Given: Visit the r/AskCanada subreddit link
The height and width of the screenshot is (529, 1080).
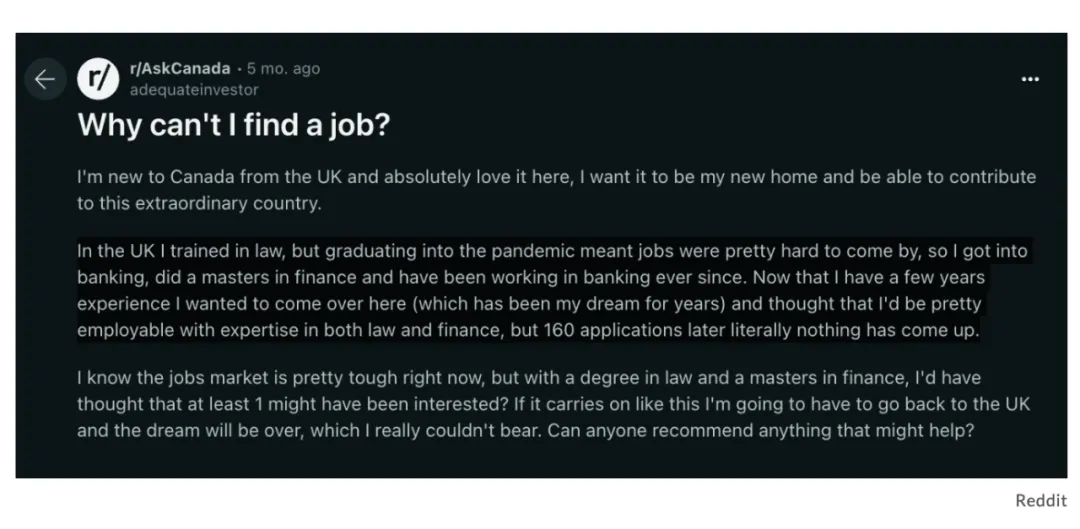Looking at the screenshot, I should point(180,68).
